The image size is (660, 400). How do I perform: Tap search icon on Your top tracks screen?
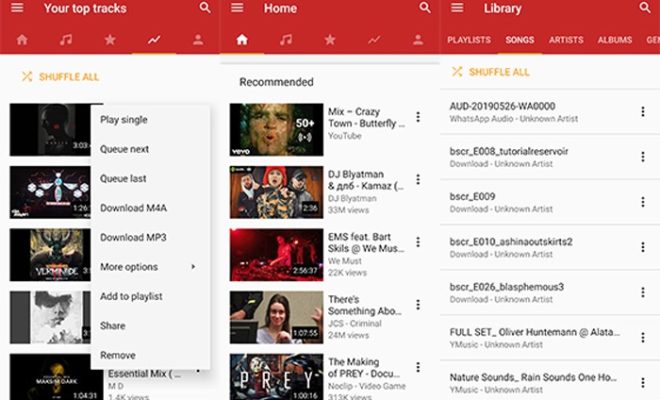coord(205,7)
